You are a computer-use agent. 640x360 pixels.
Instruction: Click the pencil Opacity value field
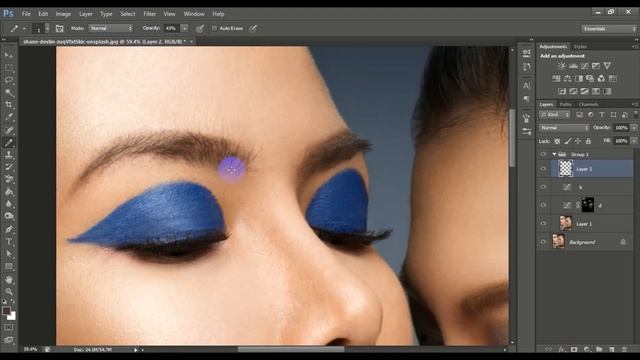tap(172, 28)
